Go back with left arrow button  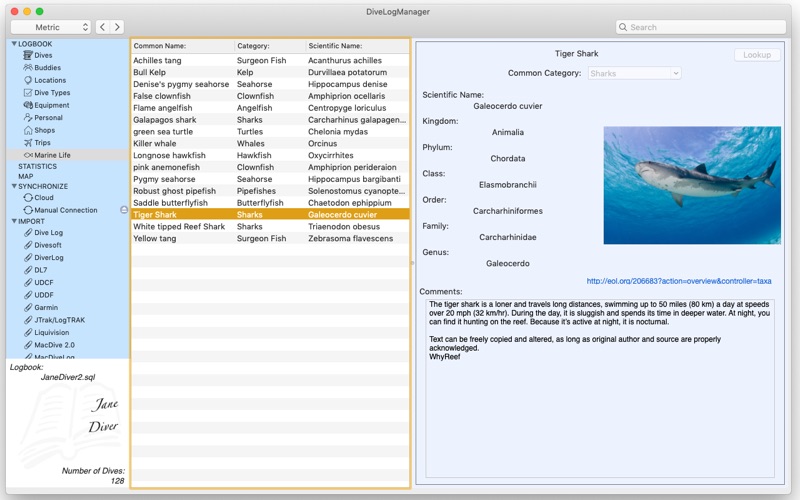pyautogui.click(x=103, y=27)
